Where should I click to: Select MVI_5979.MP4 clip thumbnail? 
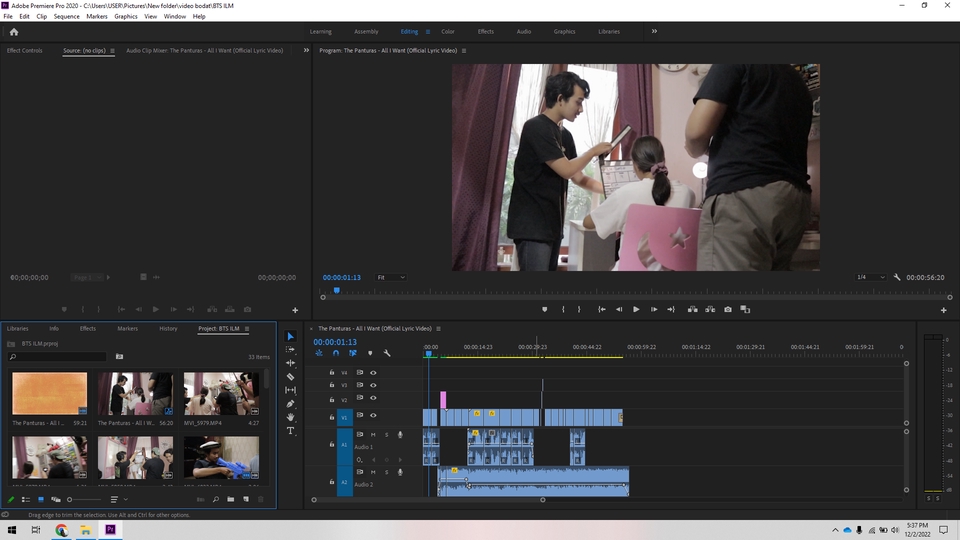coord(221,394)
